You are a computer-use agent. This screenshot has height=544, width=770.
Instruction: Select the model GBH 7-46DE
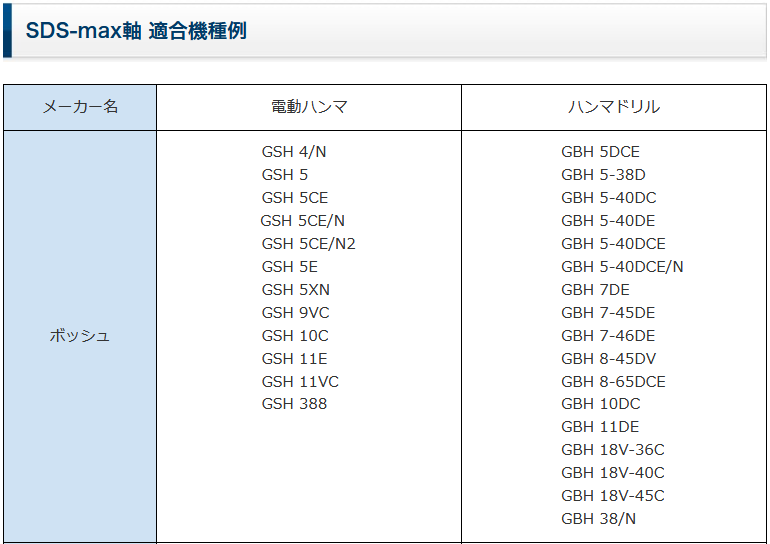point(608,336)
